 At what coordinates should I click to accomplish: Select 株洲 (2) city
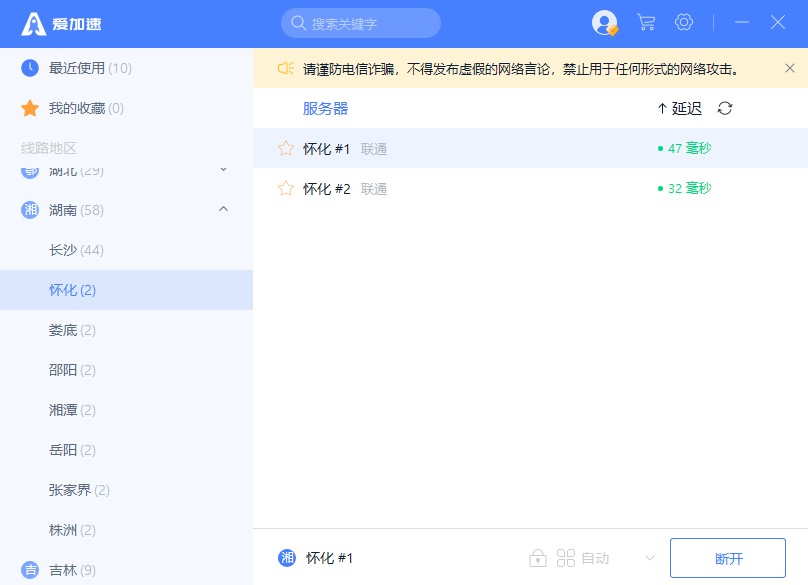[126, 530]
